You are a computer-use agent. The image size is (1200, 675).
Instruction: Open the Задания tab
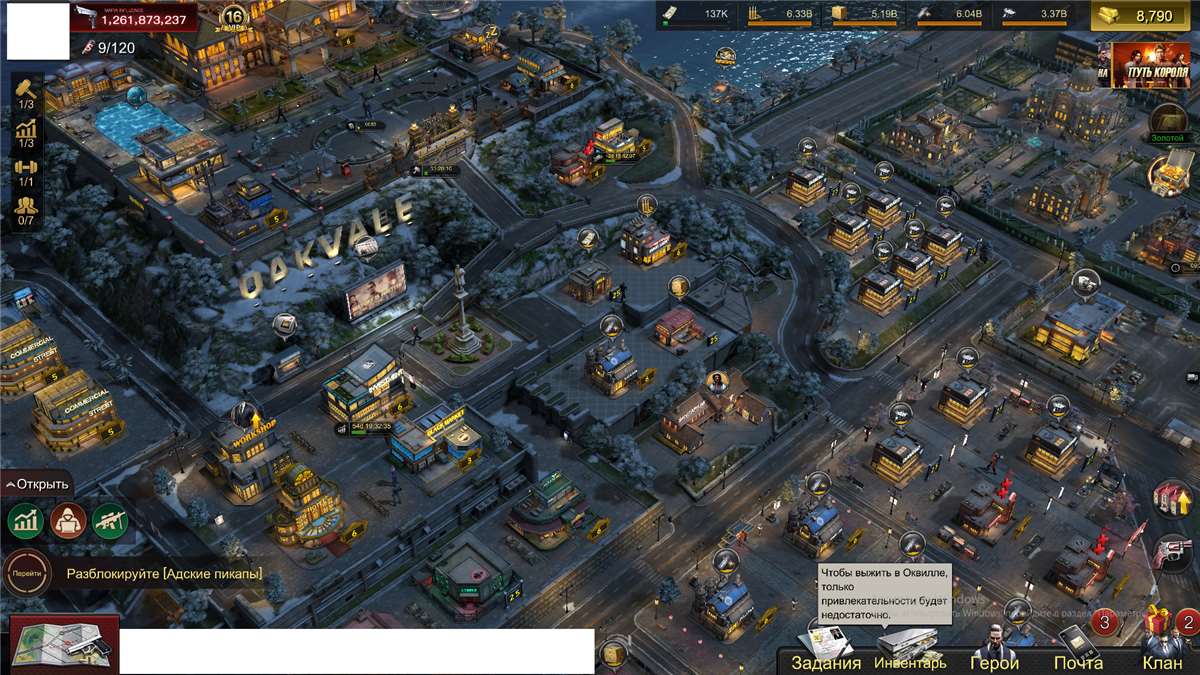[x=825, y=651]
